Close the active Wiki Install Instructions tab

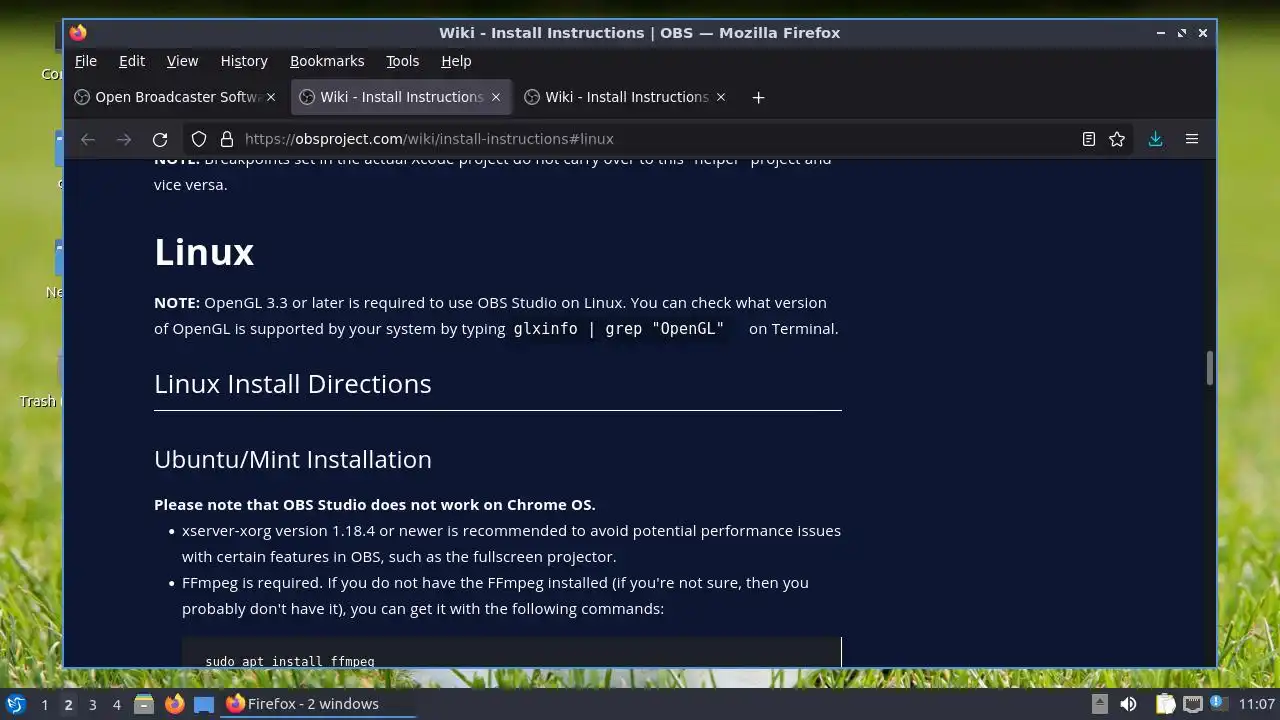tap(496, 97)
